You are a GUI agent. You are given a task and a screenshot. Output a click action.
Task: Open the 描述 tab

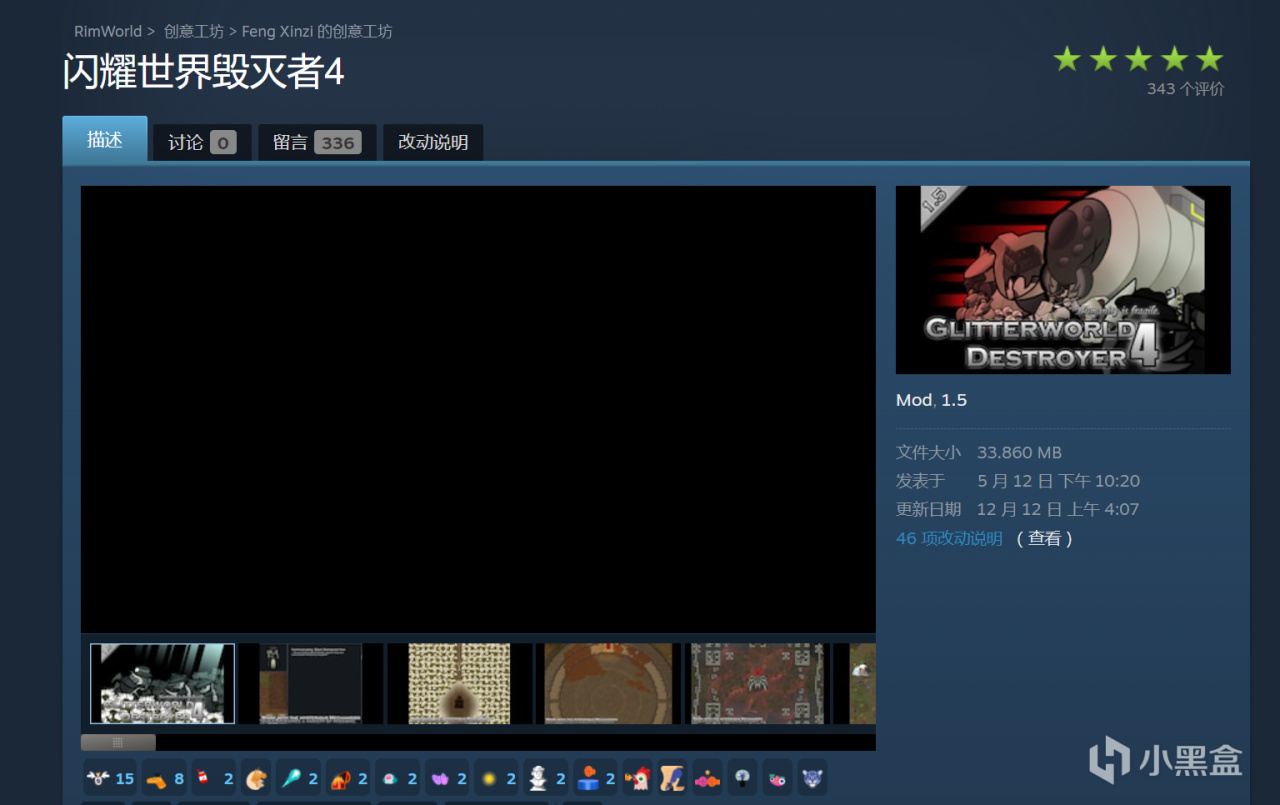point(105,139)
